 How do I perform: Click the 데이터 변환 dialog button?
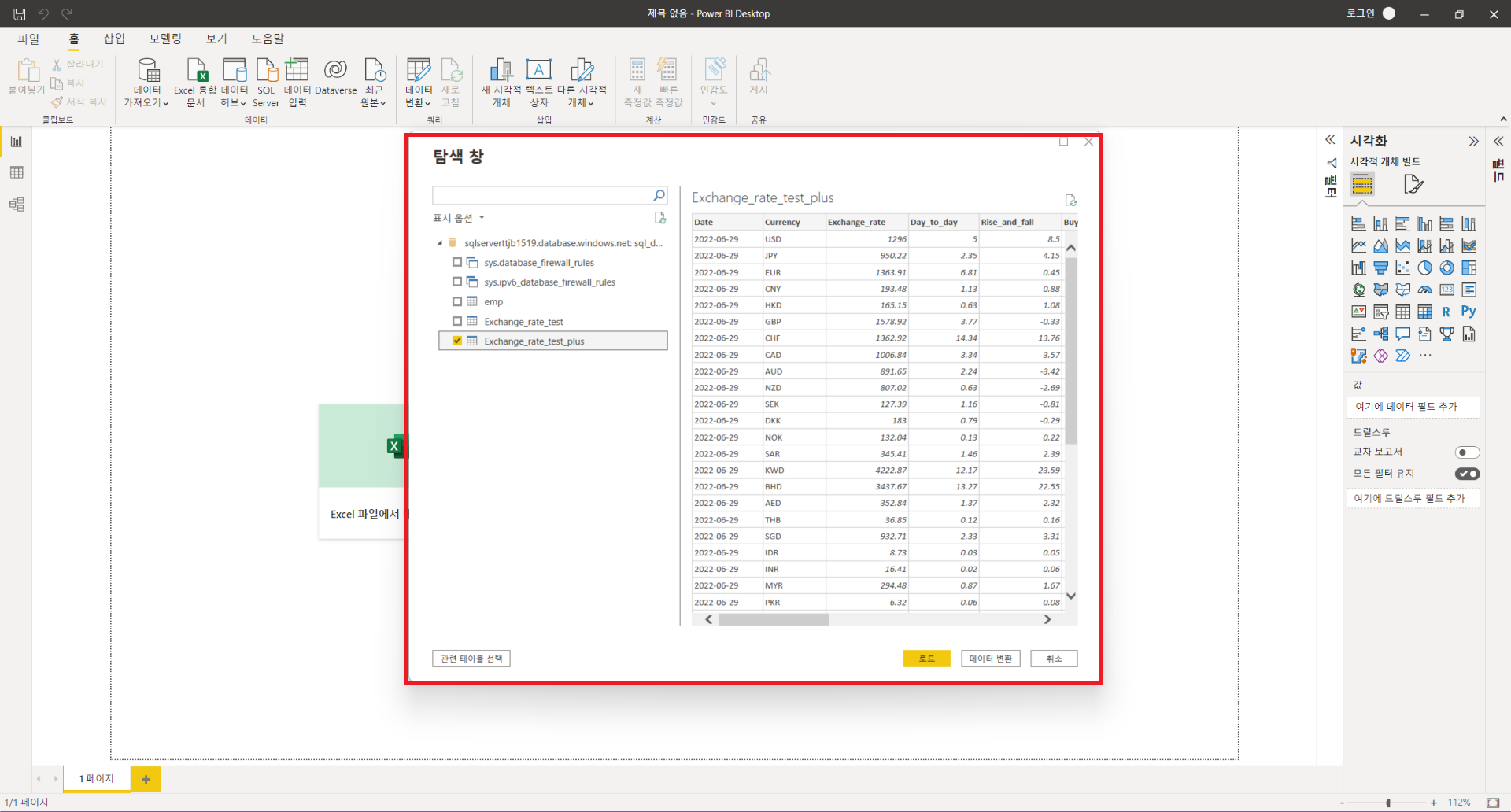(991, 659)
